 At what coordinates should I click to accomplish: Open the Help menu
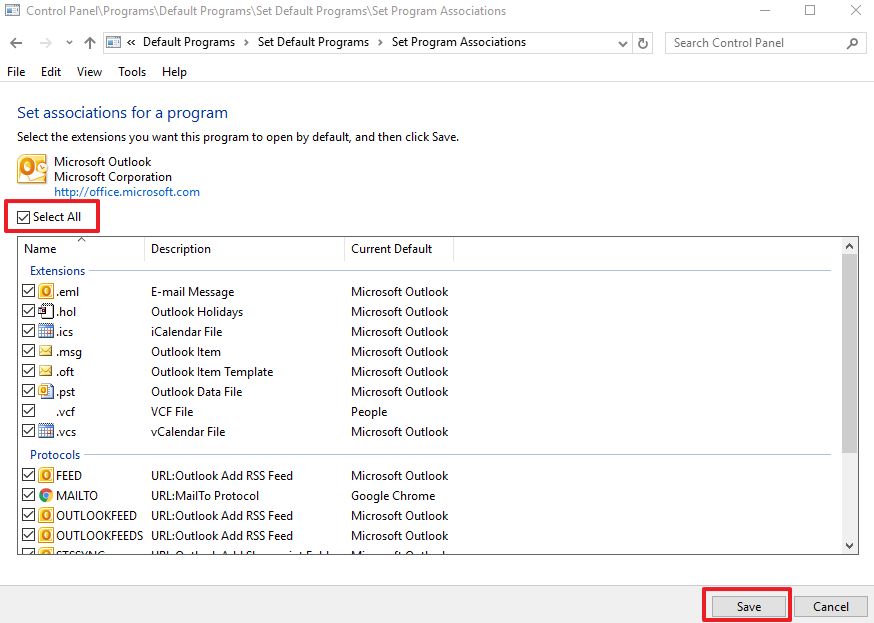(x=174, y=72)
